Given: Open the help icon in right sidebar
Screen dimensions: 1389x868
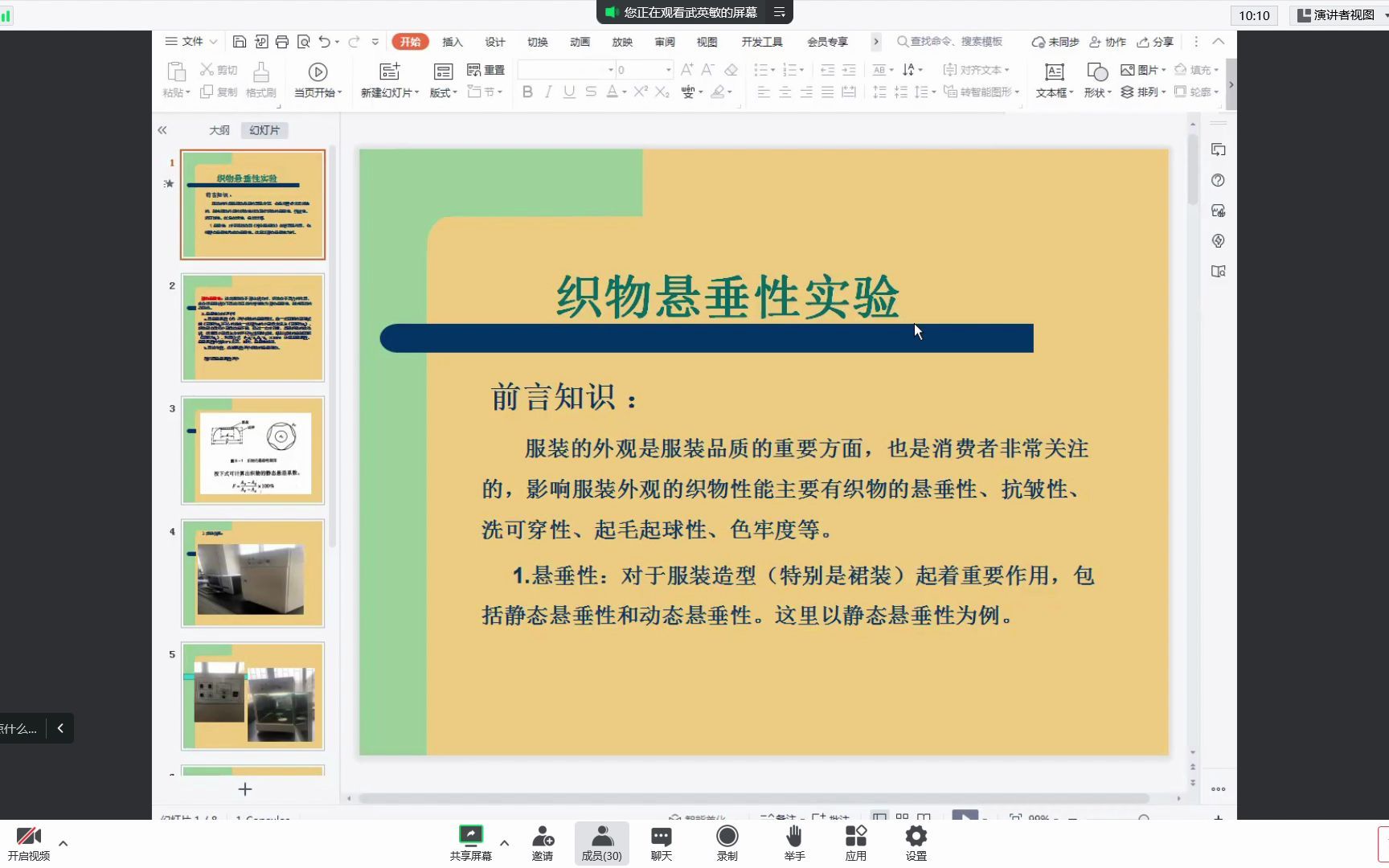Looking at the screenshot, I should tap(1218, 180).
